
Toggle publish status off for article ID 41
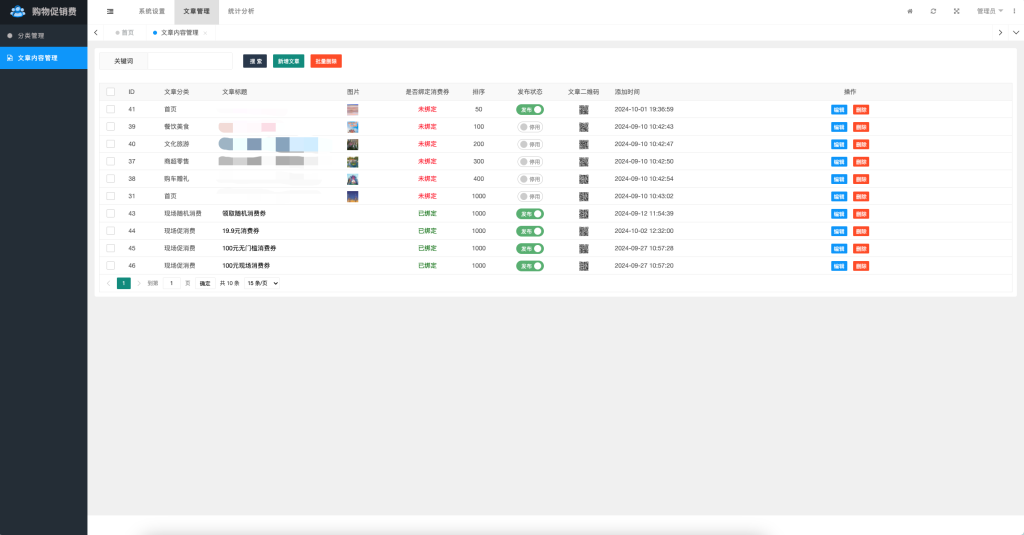click(x=530, y=109)
